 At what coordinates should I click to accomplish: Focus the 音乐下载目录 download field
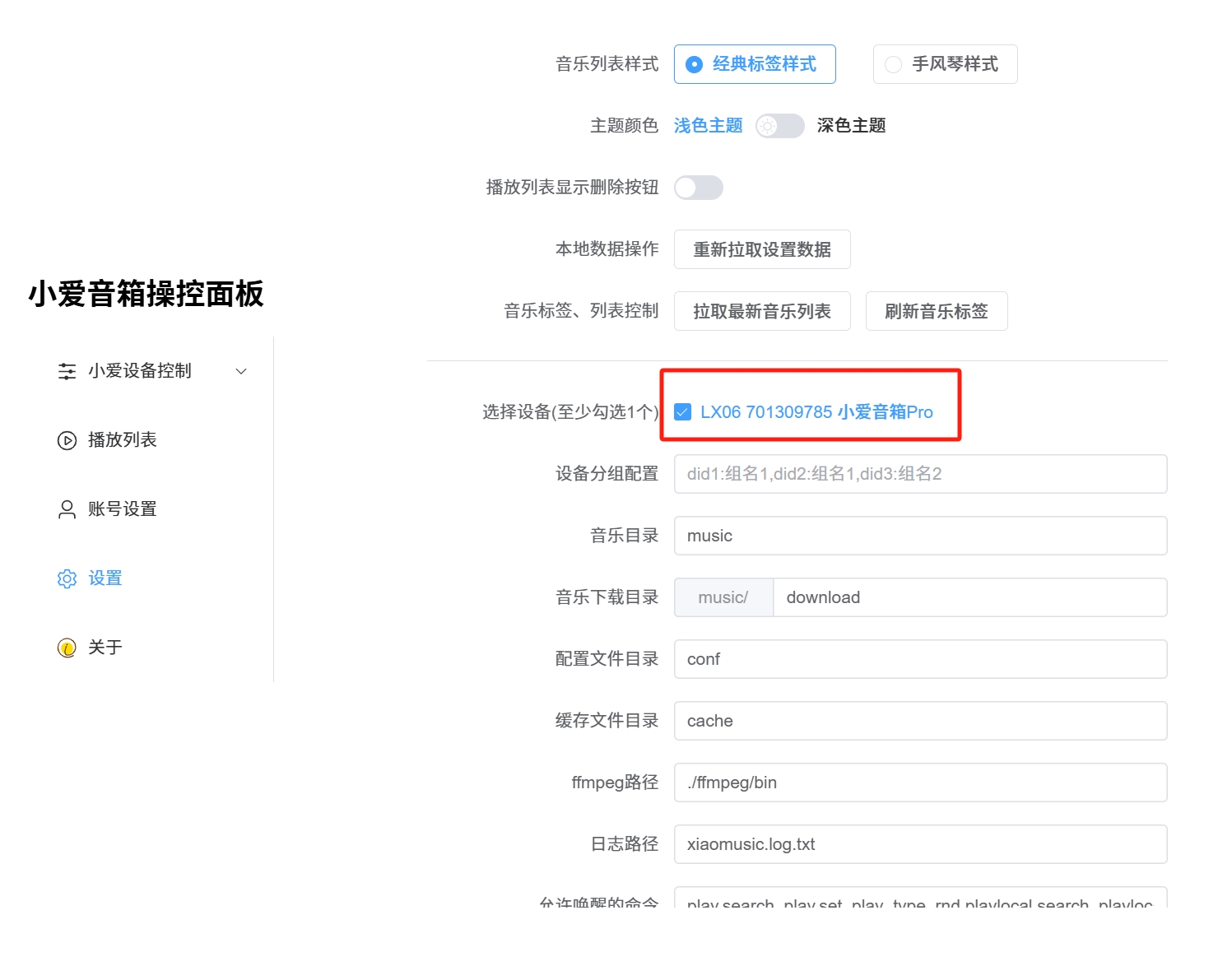point(969,597)
